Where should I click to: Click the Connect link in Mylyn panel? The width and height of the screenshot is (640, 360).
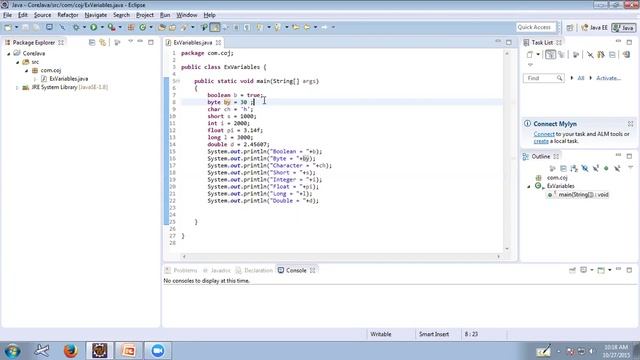[544, 134]
